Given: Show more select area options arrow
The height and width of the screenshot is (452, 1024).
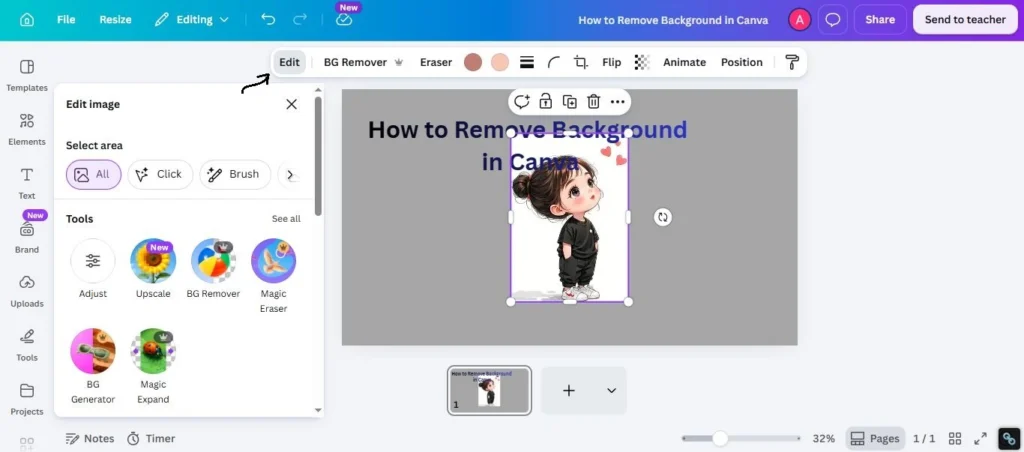Looking at the screenshot, I should pos(291,174).
